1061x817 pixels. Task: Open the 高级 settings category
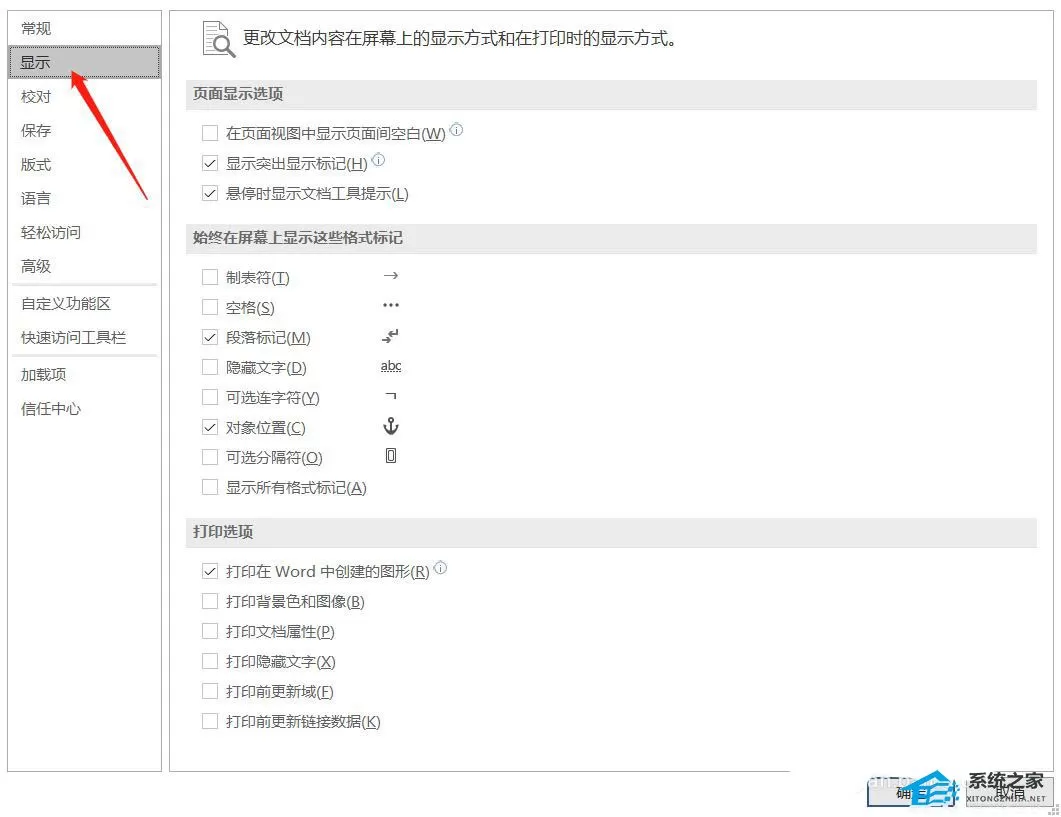click(x=36, y=266)
